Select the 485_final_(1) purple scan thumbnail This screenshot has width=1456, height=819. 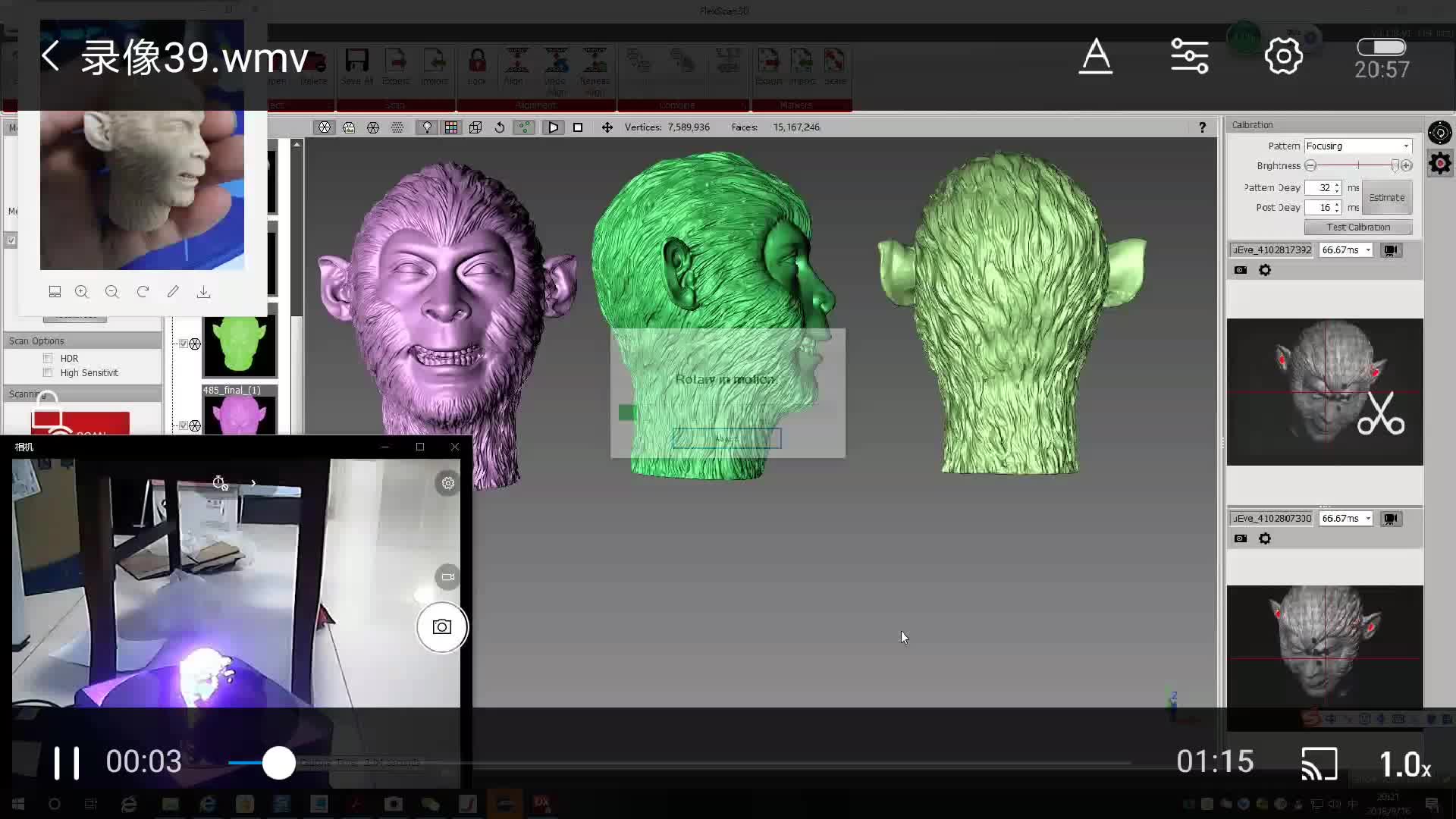pos(240,415)
